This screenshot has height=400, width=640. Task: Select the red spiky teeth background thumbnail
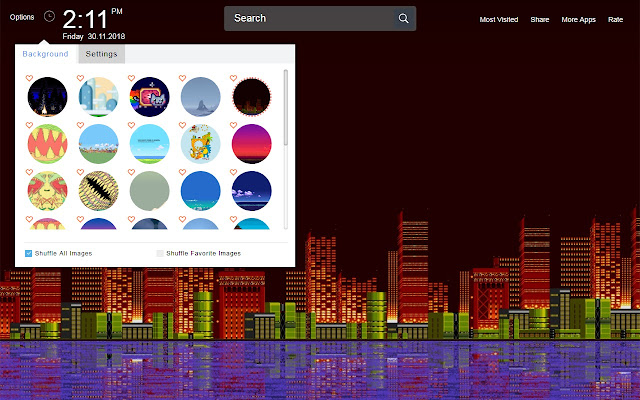click(47, 144)
